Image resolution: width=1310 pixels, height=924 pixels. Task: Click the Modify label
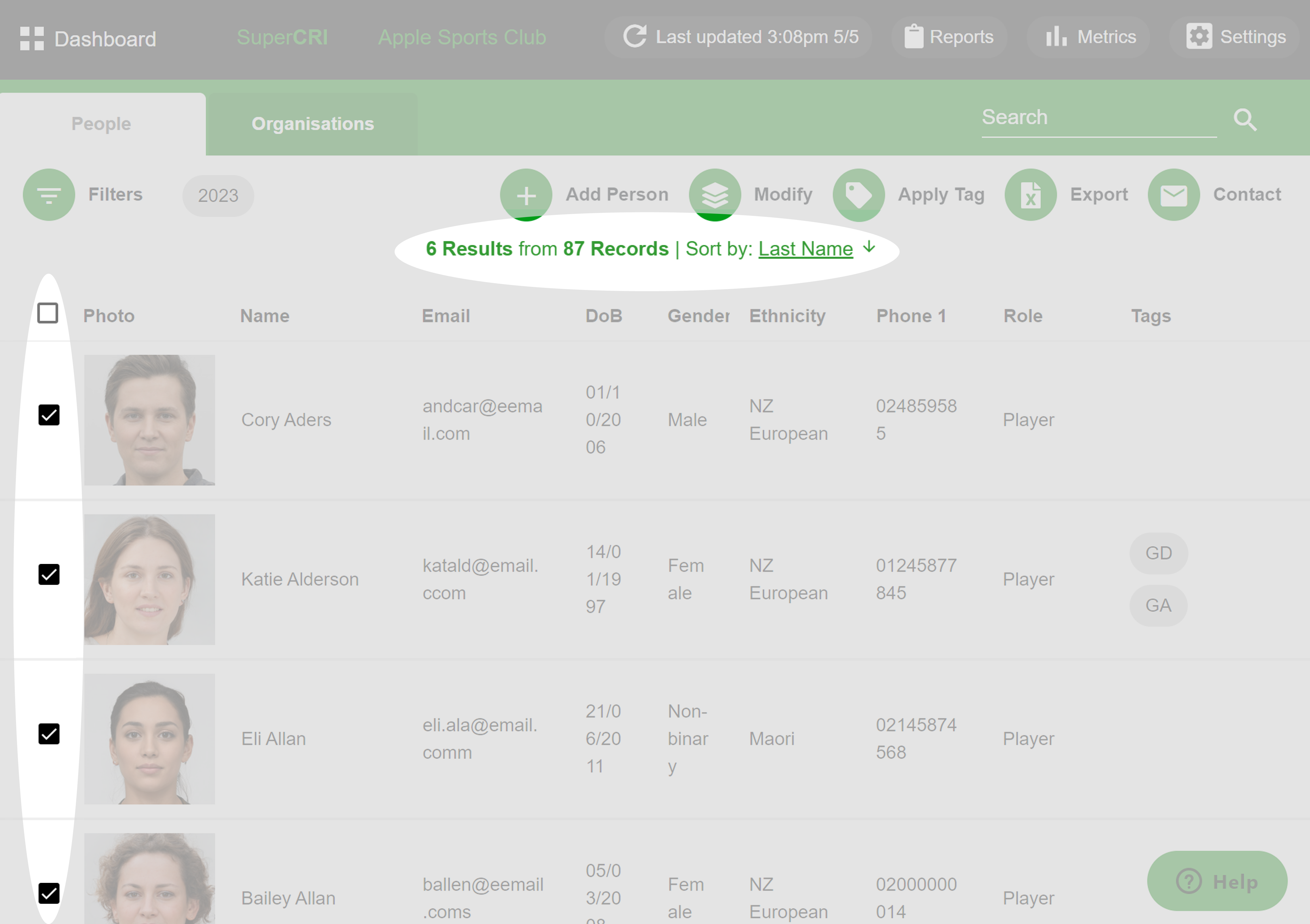pos(783,195)
